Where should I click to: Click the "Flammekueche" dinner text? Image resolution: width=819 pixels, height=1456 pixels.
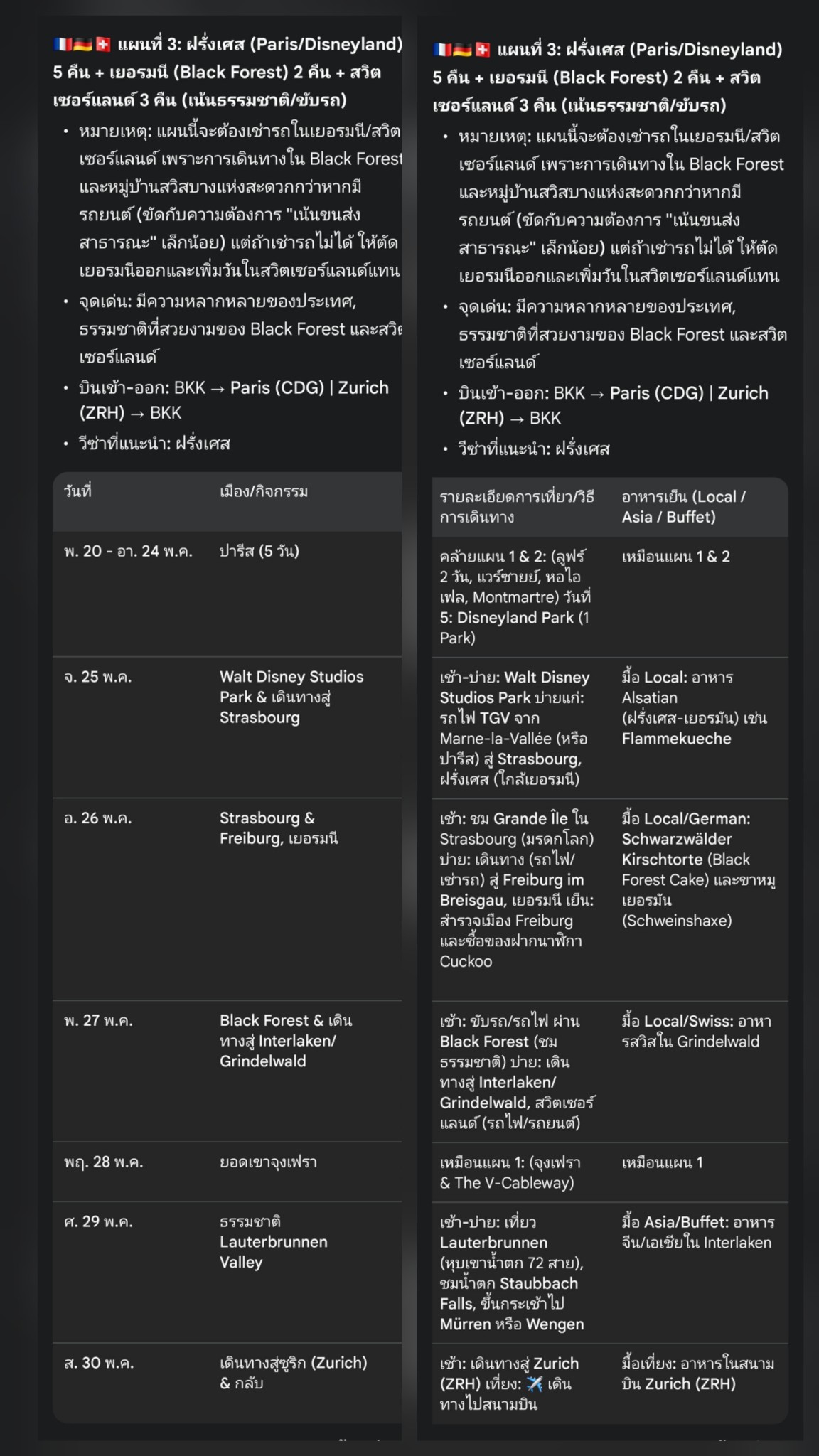676,739
